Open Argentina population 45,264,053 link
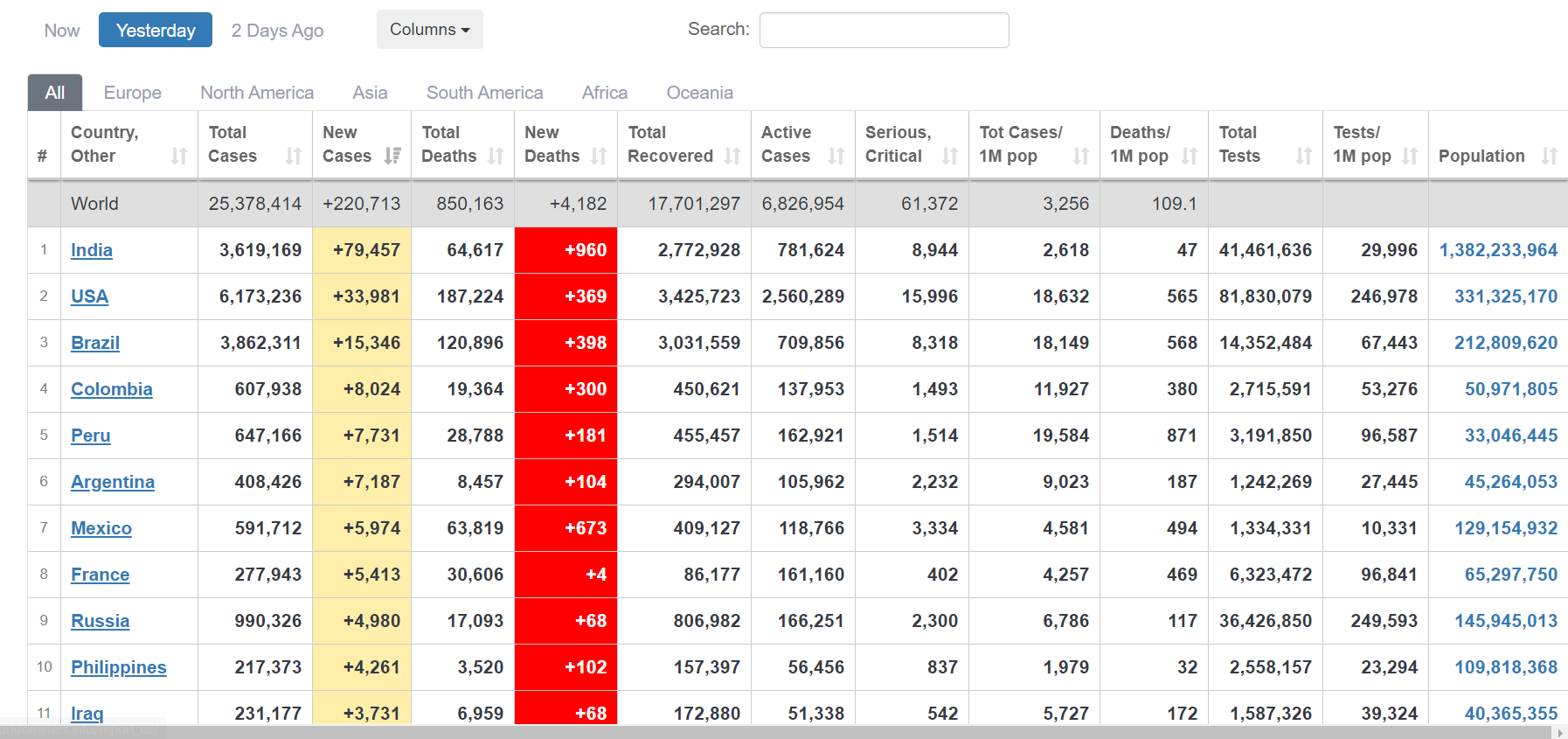Image resolution: width=1568 pixels, height=739 pixels. point(1511,482)
